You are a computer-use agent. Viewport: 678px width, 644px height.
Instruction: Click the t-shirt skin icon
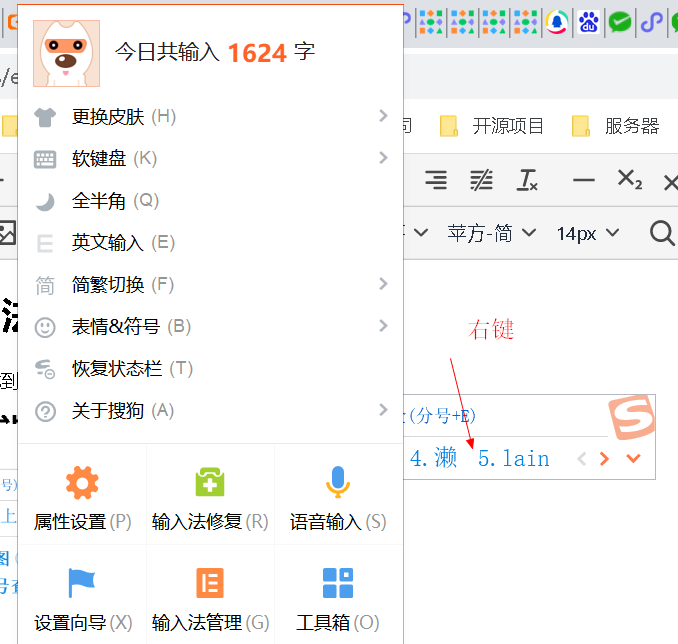(x=45, y=117)
